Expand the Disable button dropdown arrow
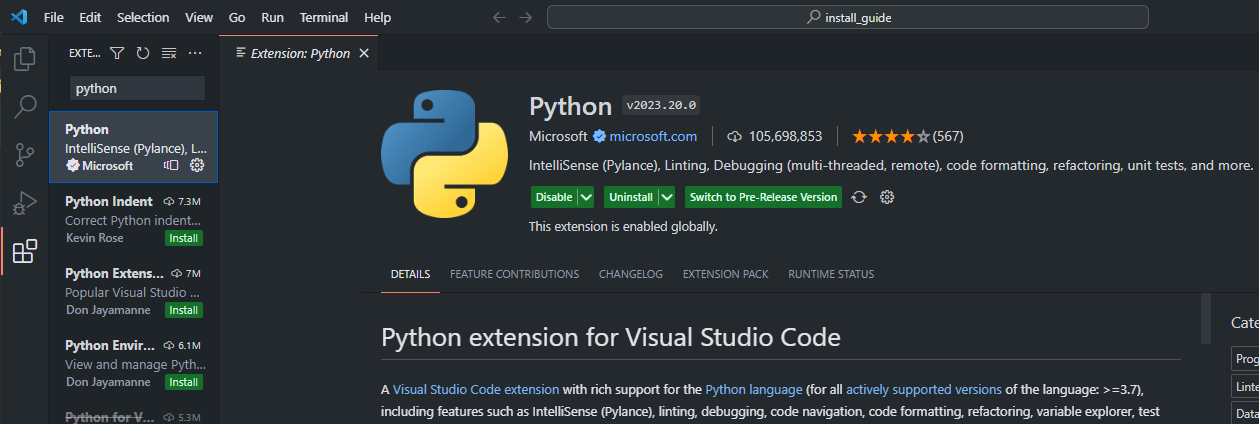The height and width of the screenshot is (424, 1259). 586,197
